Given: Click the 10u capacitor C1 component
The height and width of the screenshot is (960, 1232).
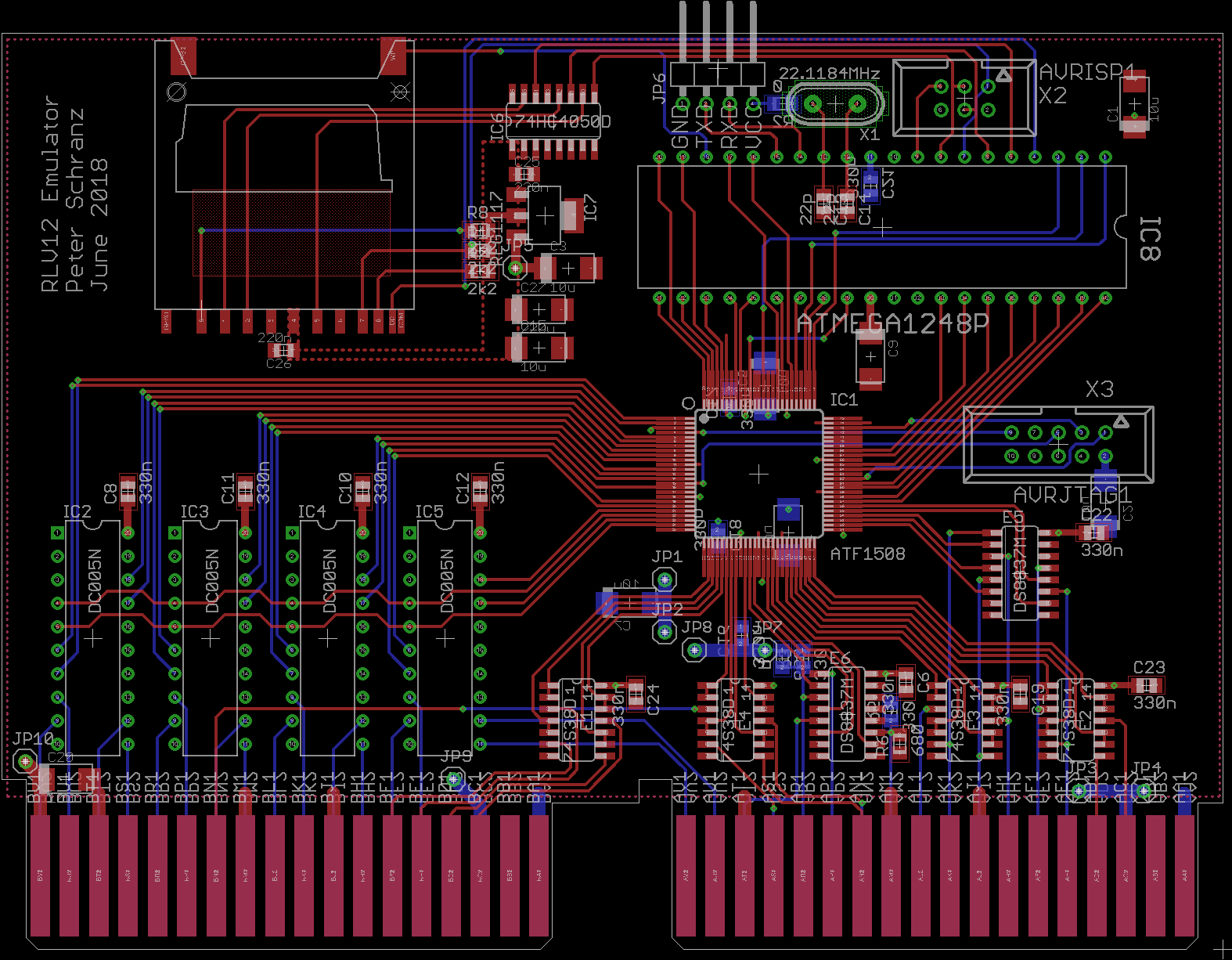Looking at the screenshot, I should pyautogui.click(x=1134, y=104).
